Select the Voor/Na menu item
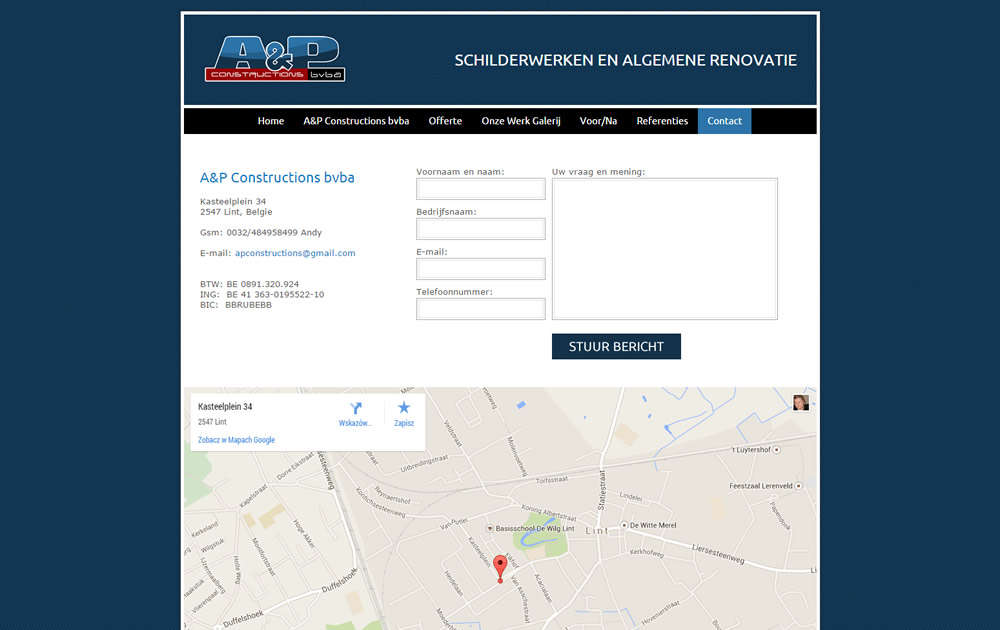This screenshot has height=630, width=1000. 598,121
